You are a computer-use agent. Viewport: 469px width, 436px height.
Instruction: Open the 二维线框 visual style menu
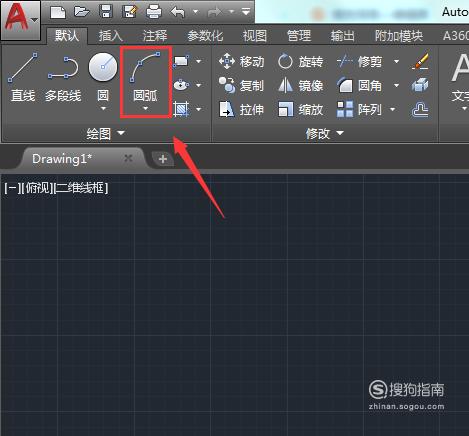pyautogui.click(x=81, y=188)
